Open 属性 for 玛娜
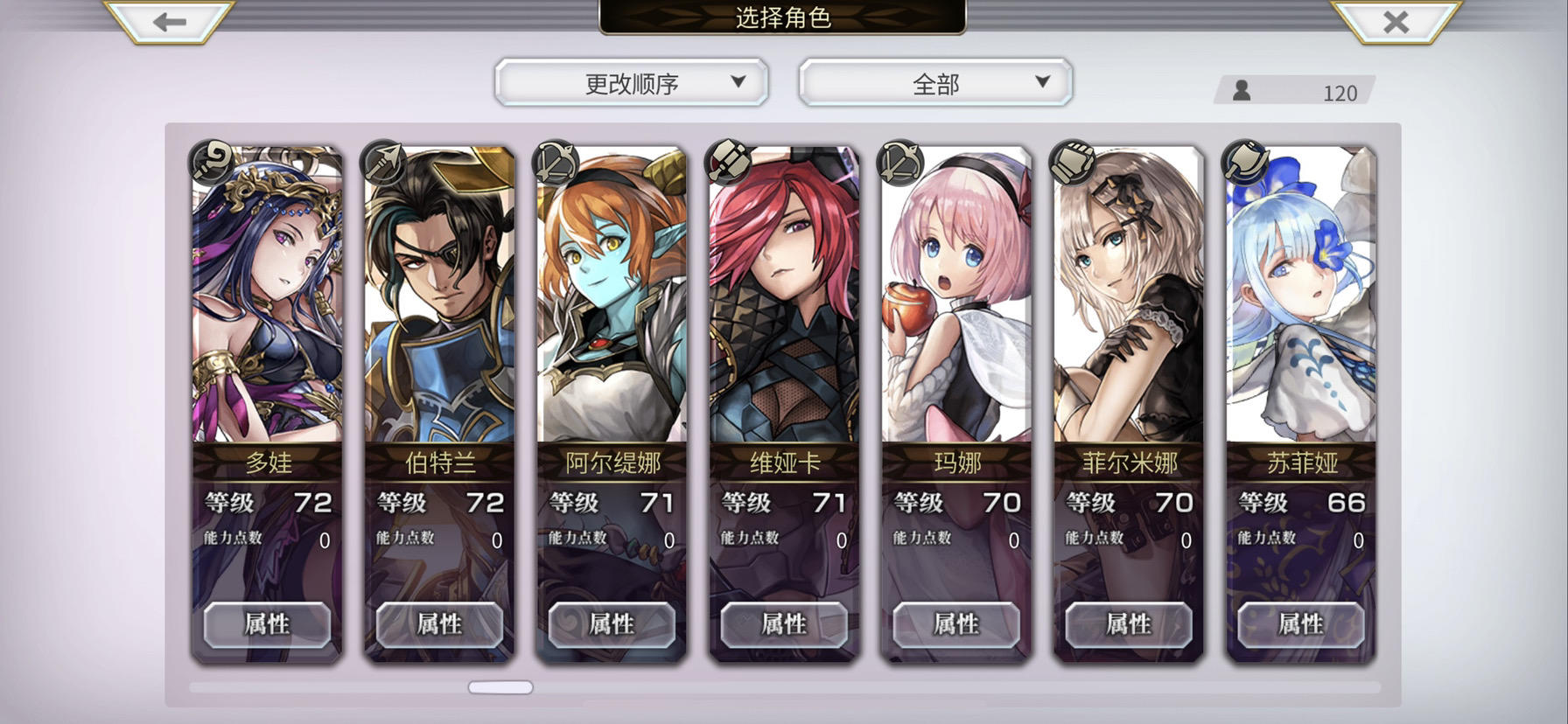This screenshot has height=724, width=1568. click(956, 623)
